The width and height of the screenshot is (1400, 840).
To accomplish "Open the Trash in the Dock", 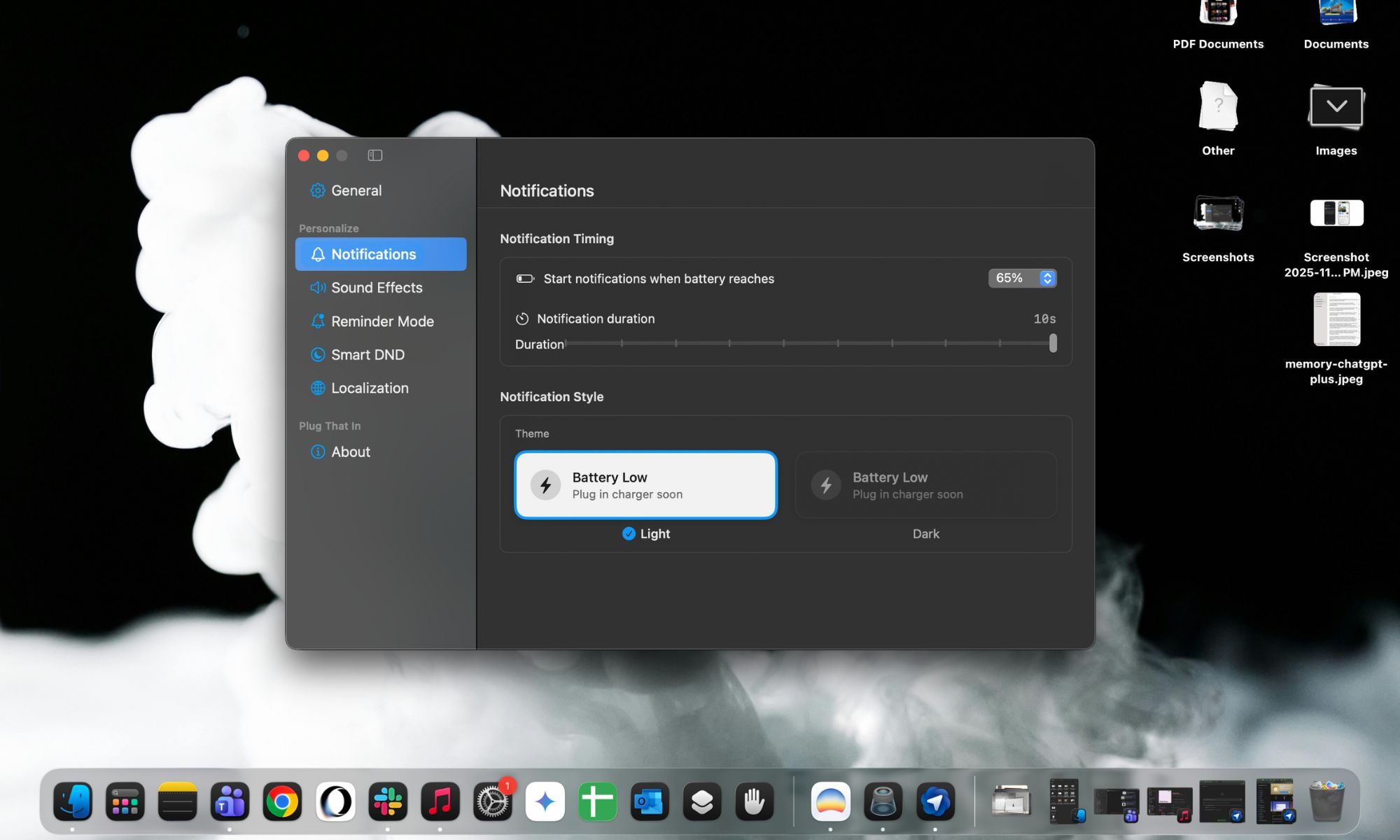I will coord(1326,801).
